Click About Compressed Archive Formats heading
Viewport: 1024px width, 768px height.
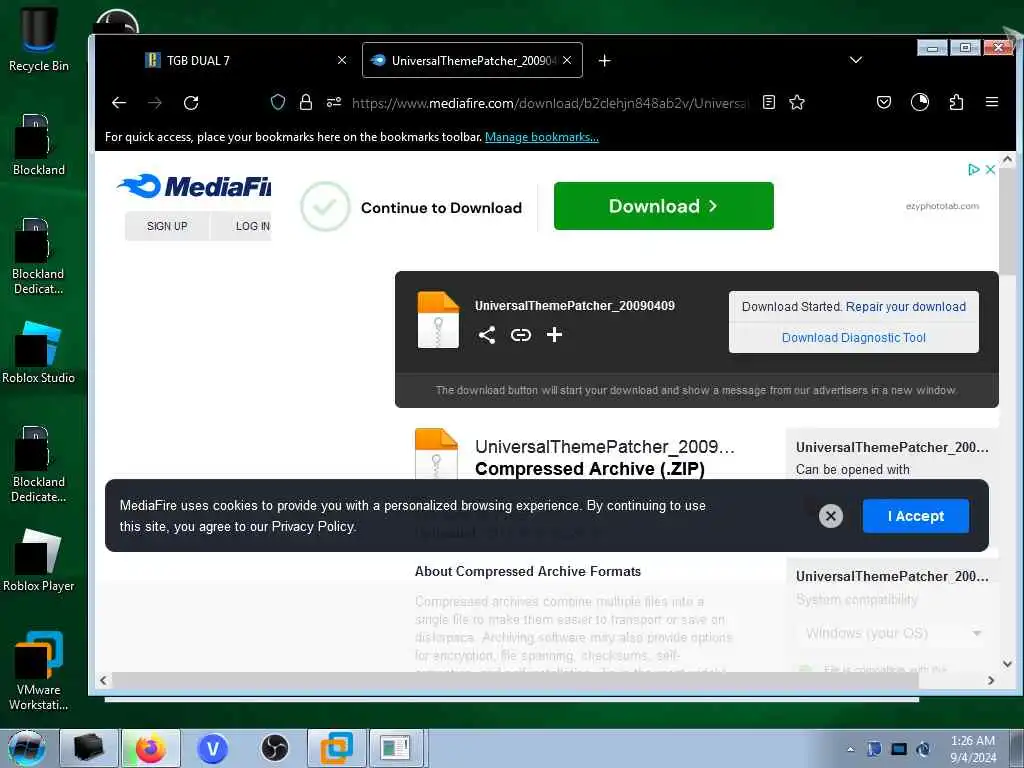[528, 571]
